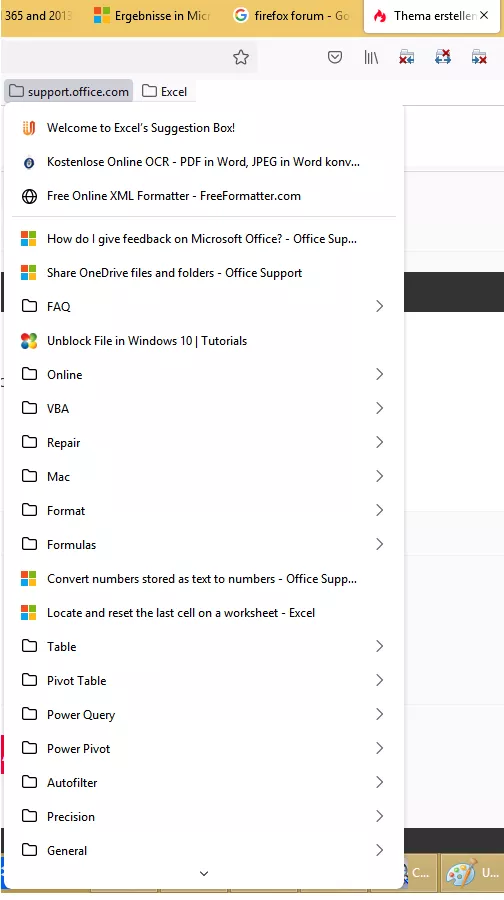This screenshot has width=504, height=900.
Task: Click the down chevron to show more bookmarks
Action: coord(204,874)
